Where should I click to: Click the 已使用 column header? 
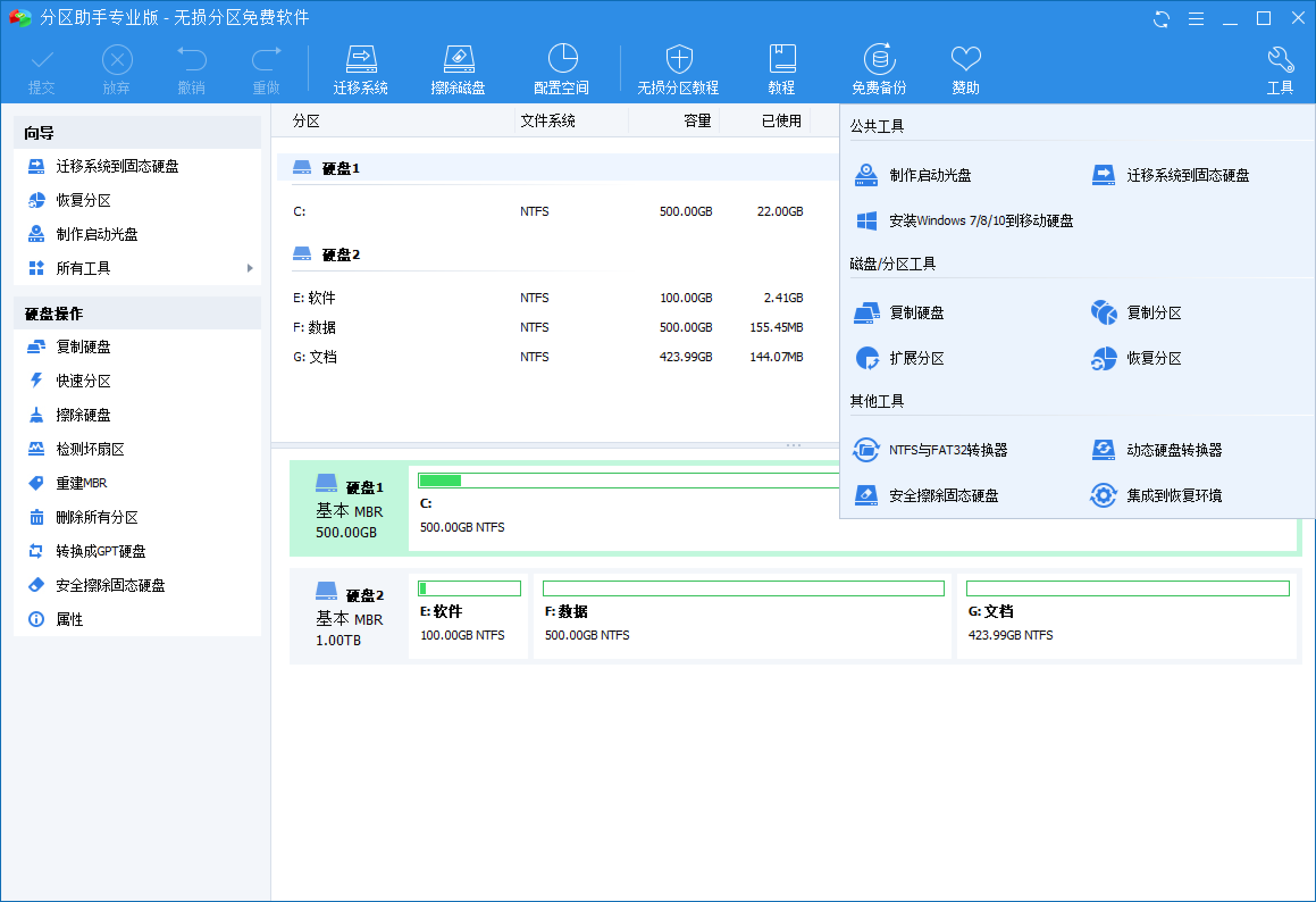(765, 120)
